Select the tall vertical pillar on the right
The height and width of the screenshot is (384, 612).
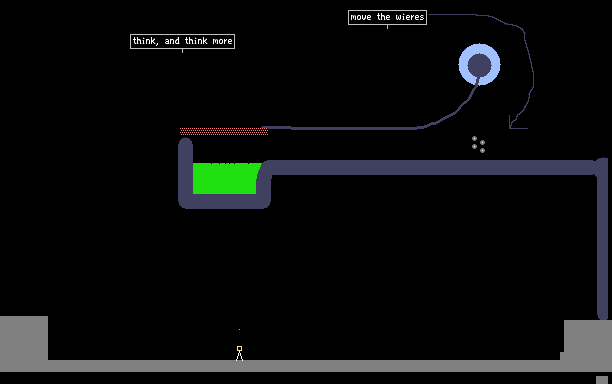(x=602, y=239)
